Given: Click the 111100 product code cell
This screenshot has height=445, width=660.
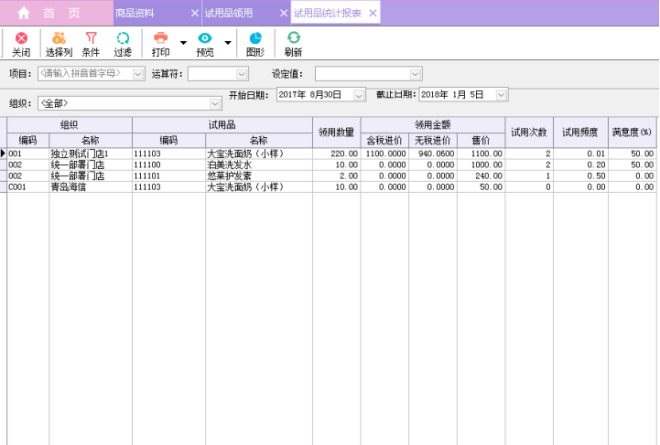Looking at the screenshot, I should pos(168,165).
